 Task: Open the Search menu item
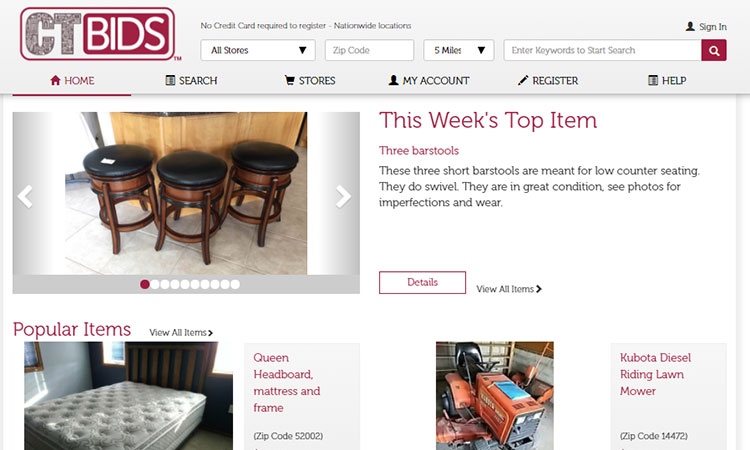(191, 81)
